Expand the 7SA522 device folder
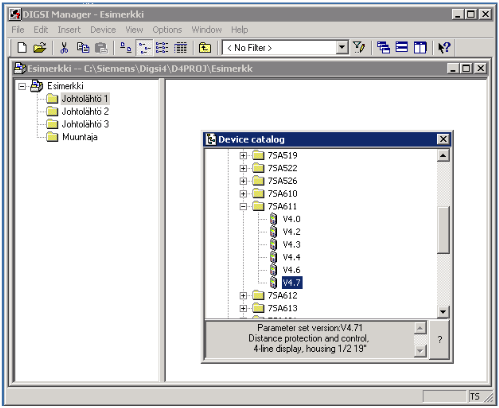The width and height of the screenshot is (499, 408). [243, 168]
